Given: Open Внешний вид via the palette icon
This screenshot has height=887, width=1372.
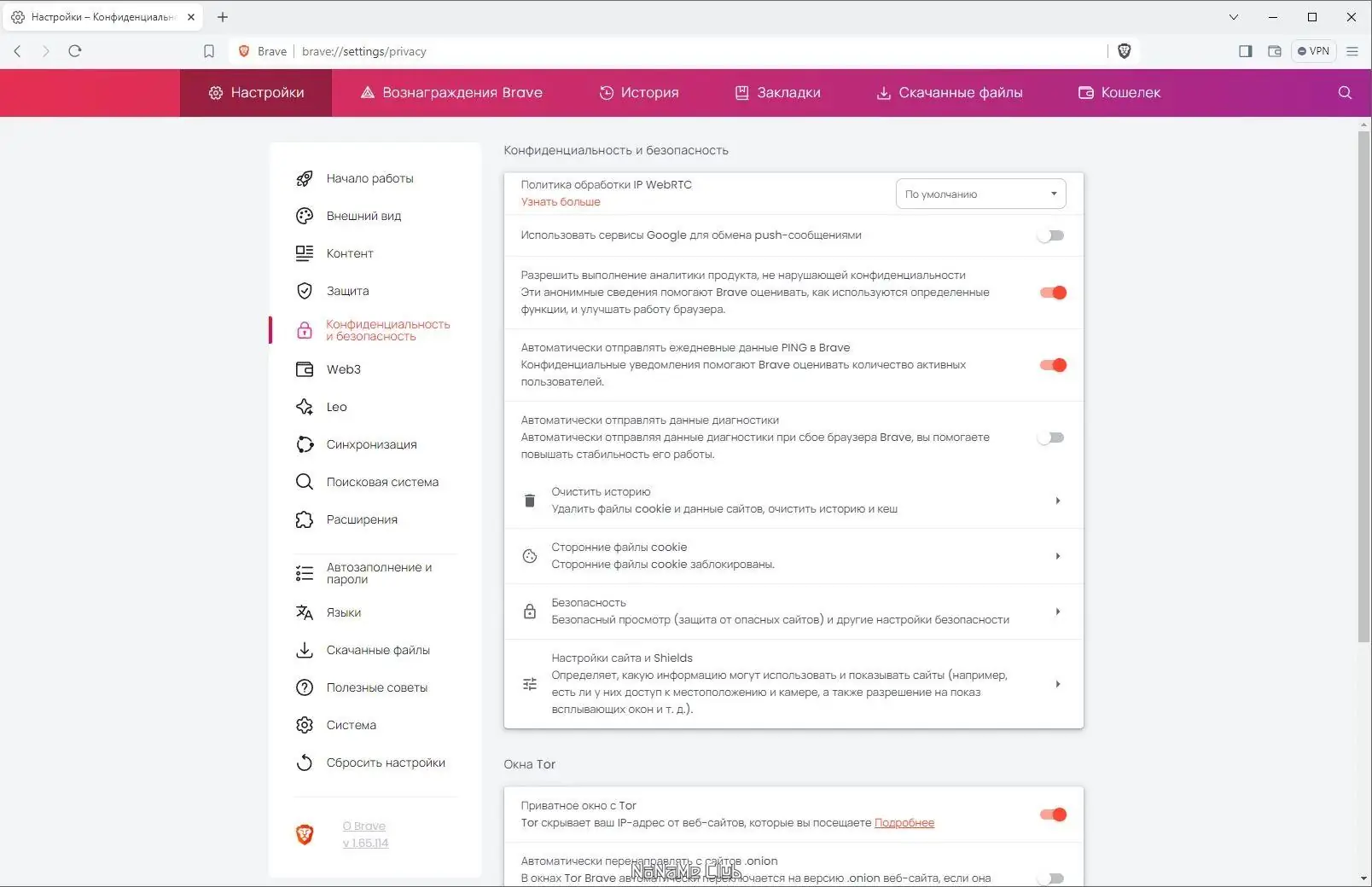Looking at the screenshot, I should pos(305,216).
